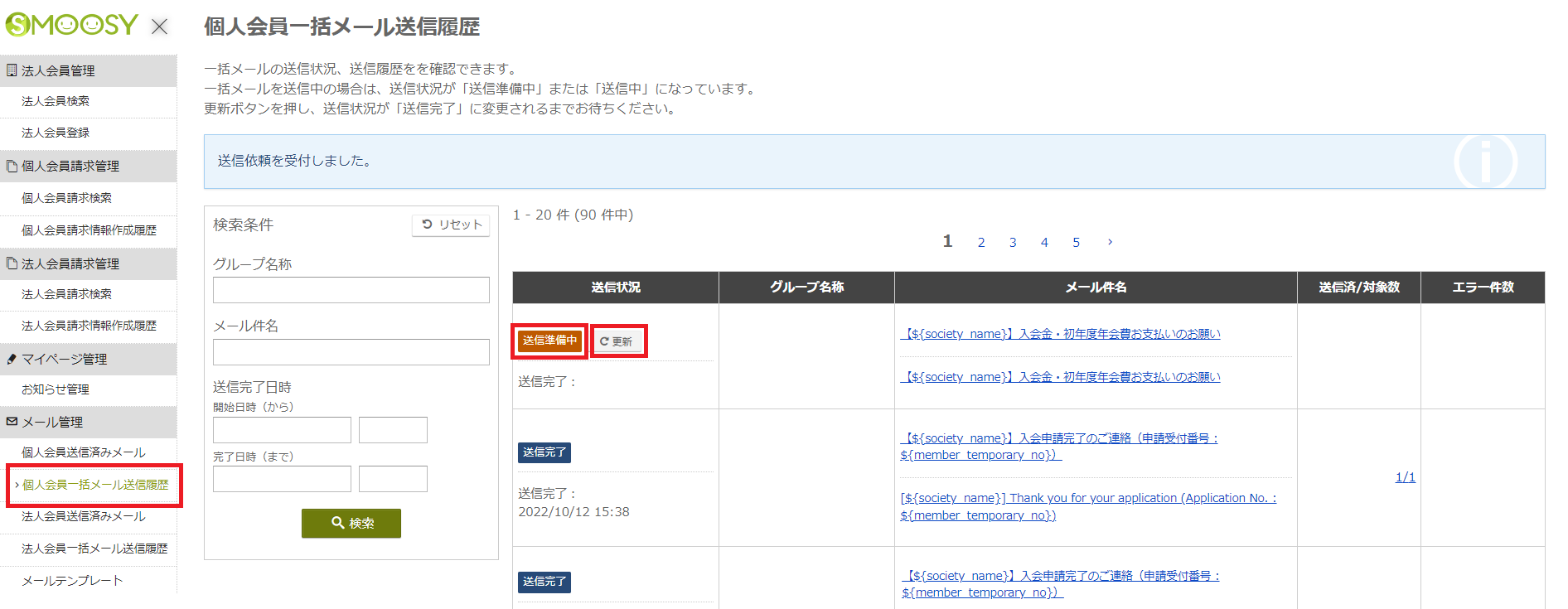This screenshot has height=609, width=1568.
Task: Advance to the next page with the arrow
Action: pos(1110,242)
